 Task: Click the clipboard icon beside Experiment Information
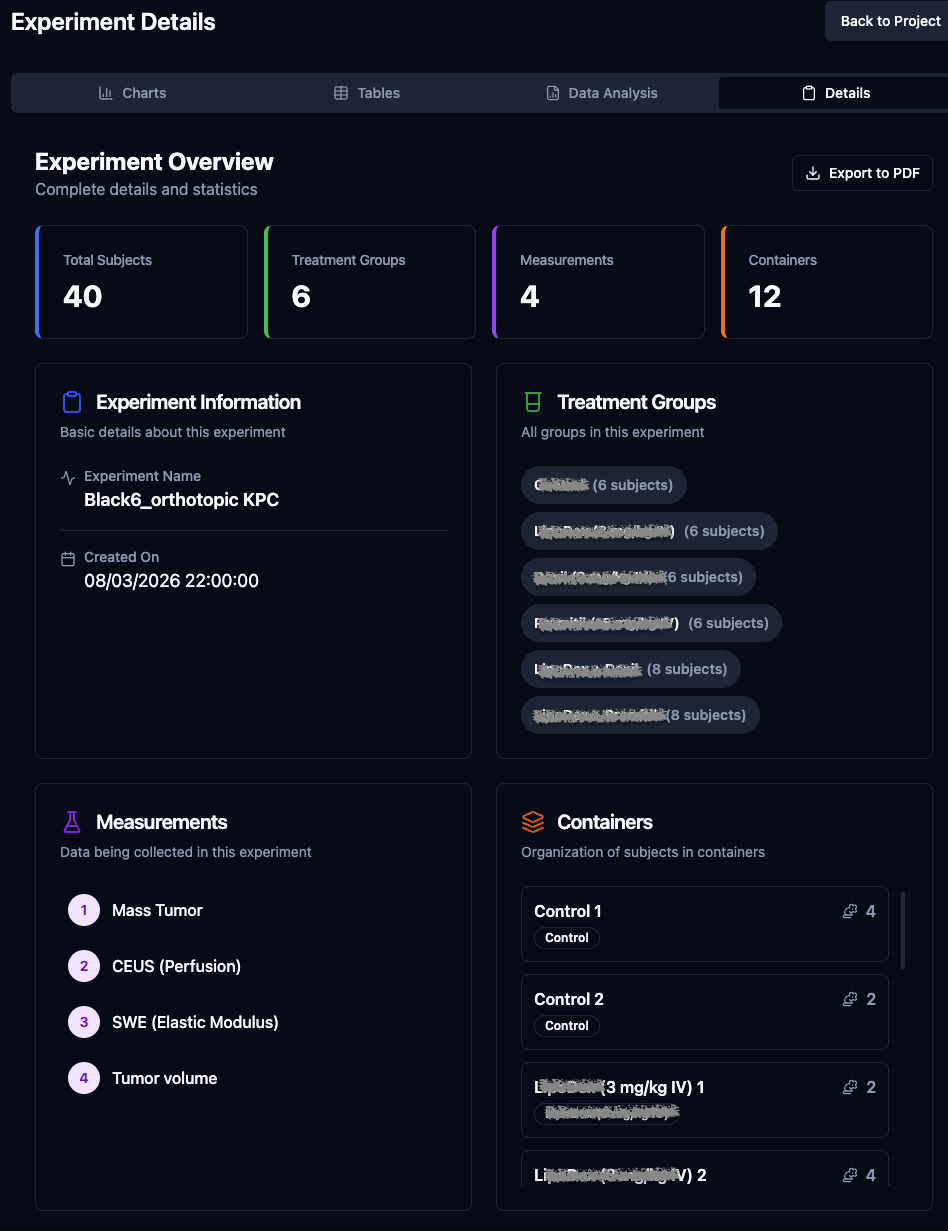click(x=71, y=402)
